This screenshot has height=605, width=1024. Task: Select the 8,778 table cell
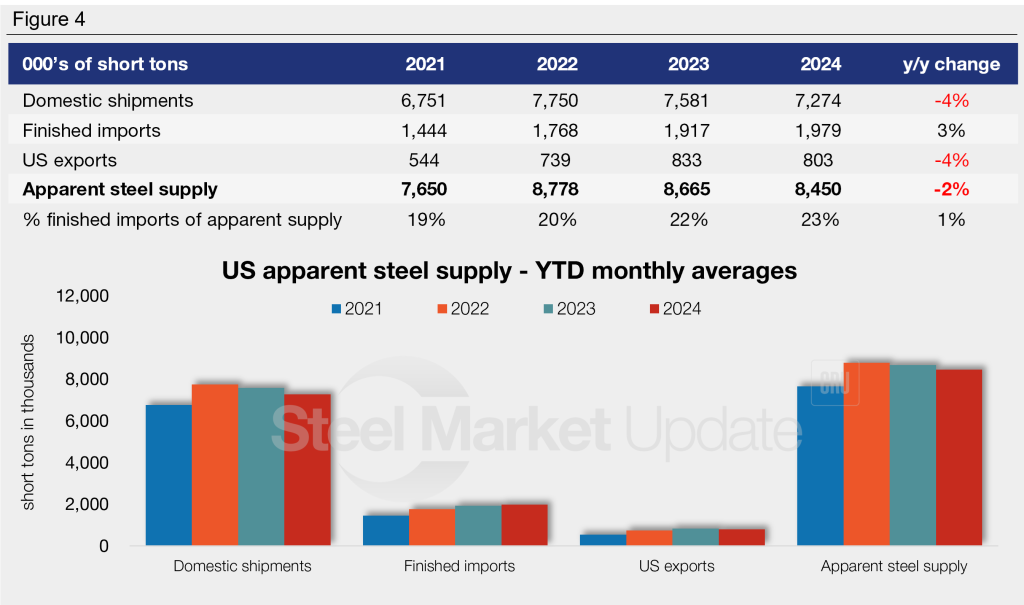[x=557, y=190]
